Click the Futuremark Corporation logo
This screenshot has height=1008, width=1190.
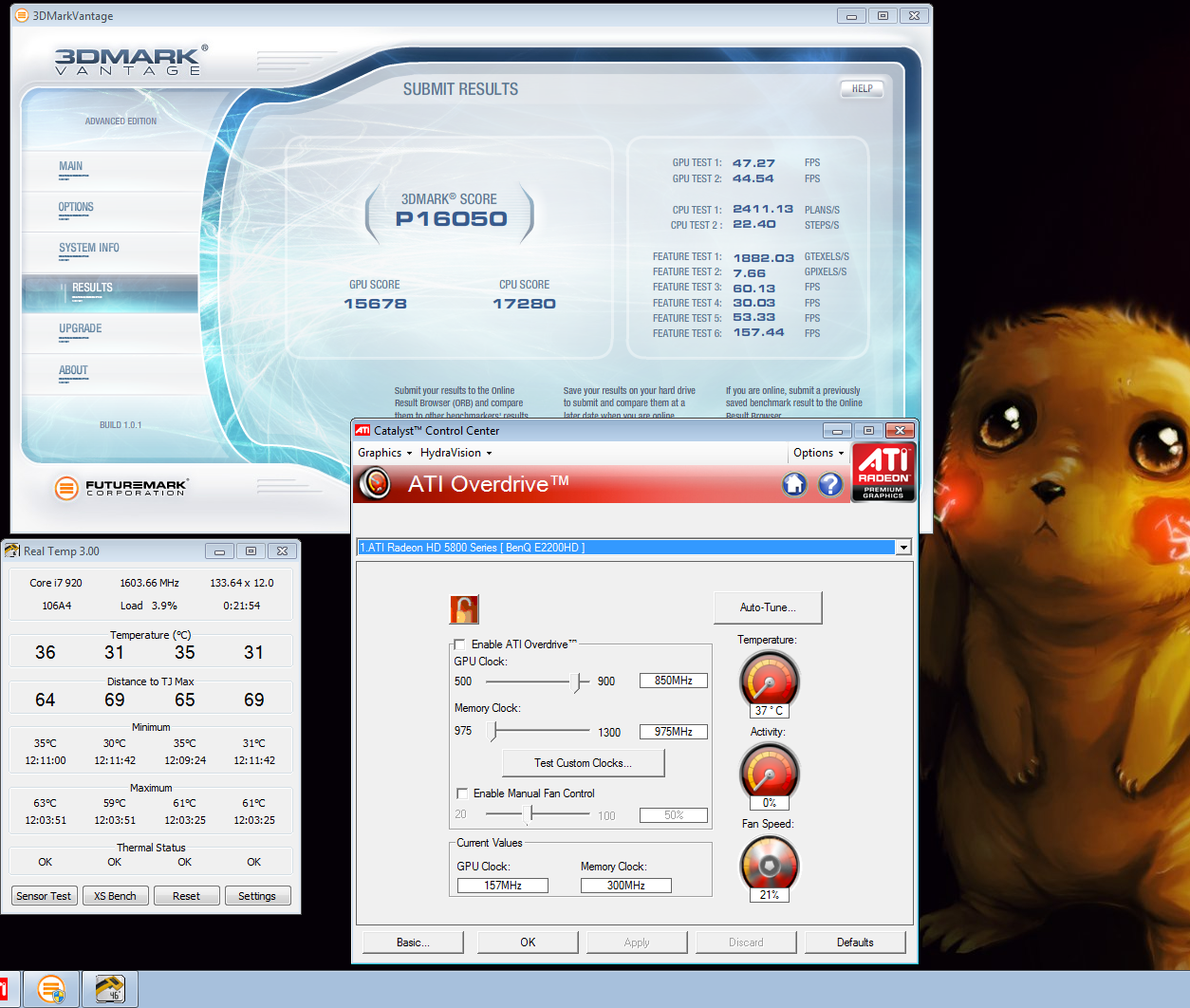pyautogui.click(x=121, y=488)
